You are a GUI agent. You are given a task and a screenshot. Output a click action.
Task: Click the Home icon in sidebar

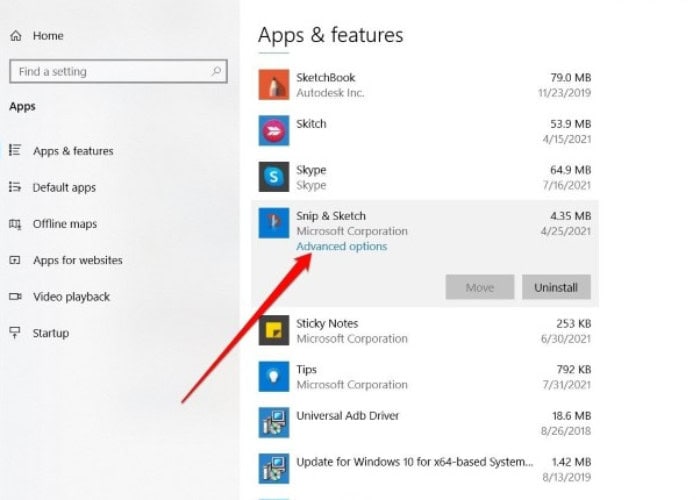click(x=16, y=36)
